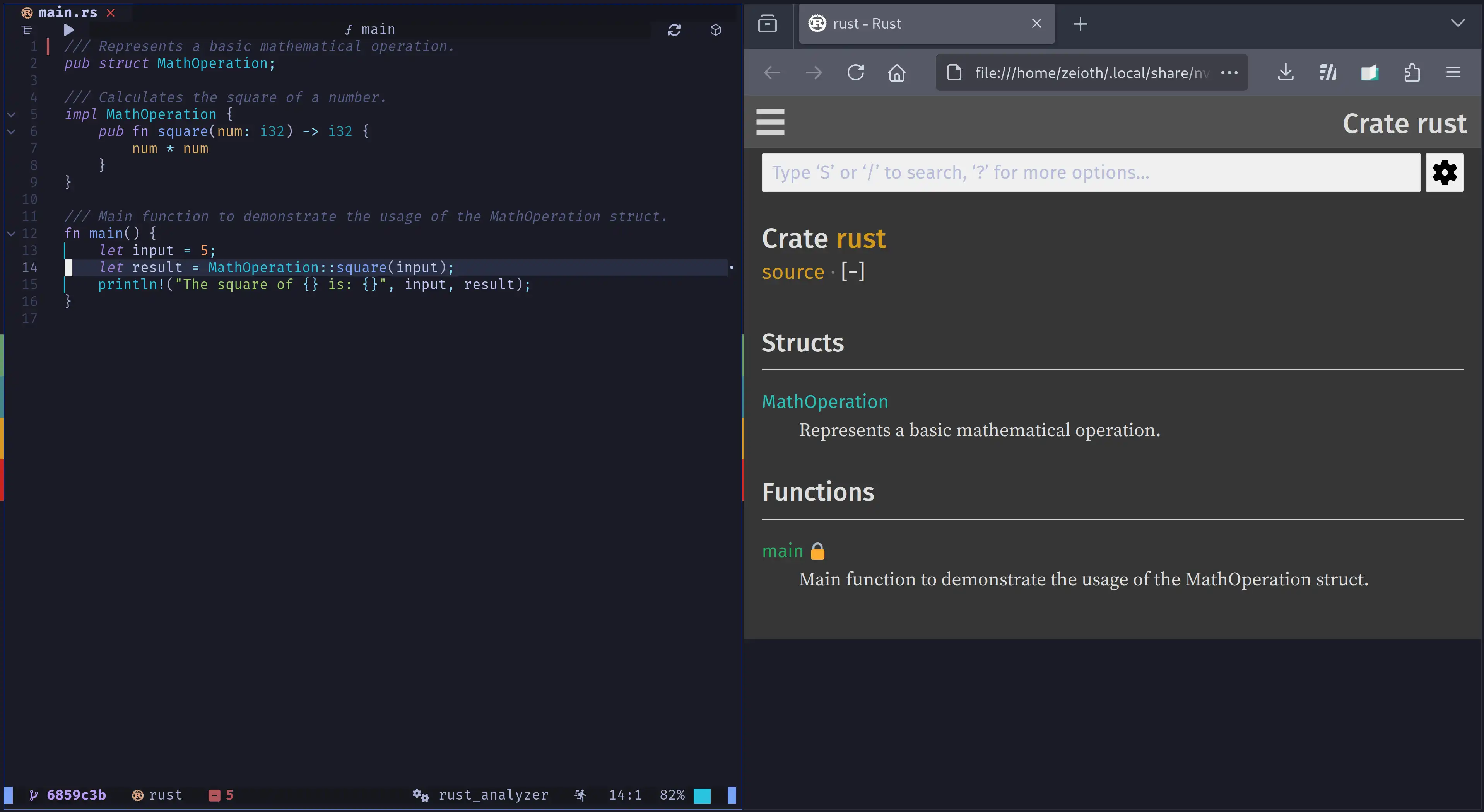Open the browser Downloads panel
This screenshot has height=812, width=1484.
pyautogui.click(x=1285, y=73)
